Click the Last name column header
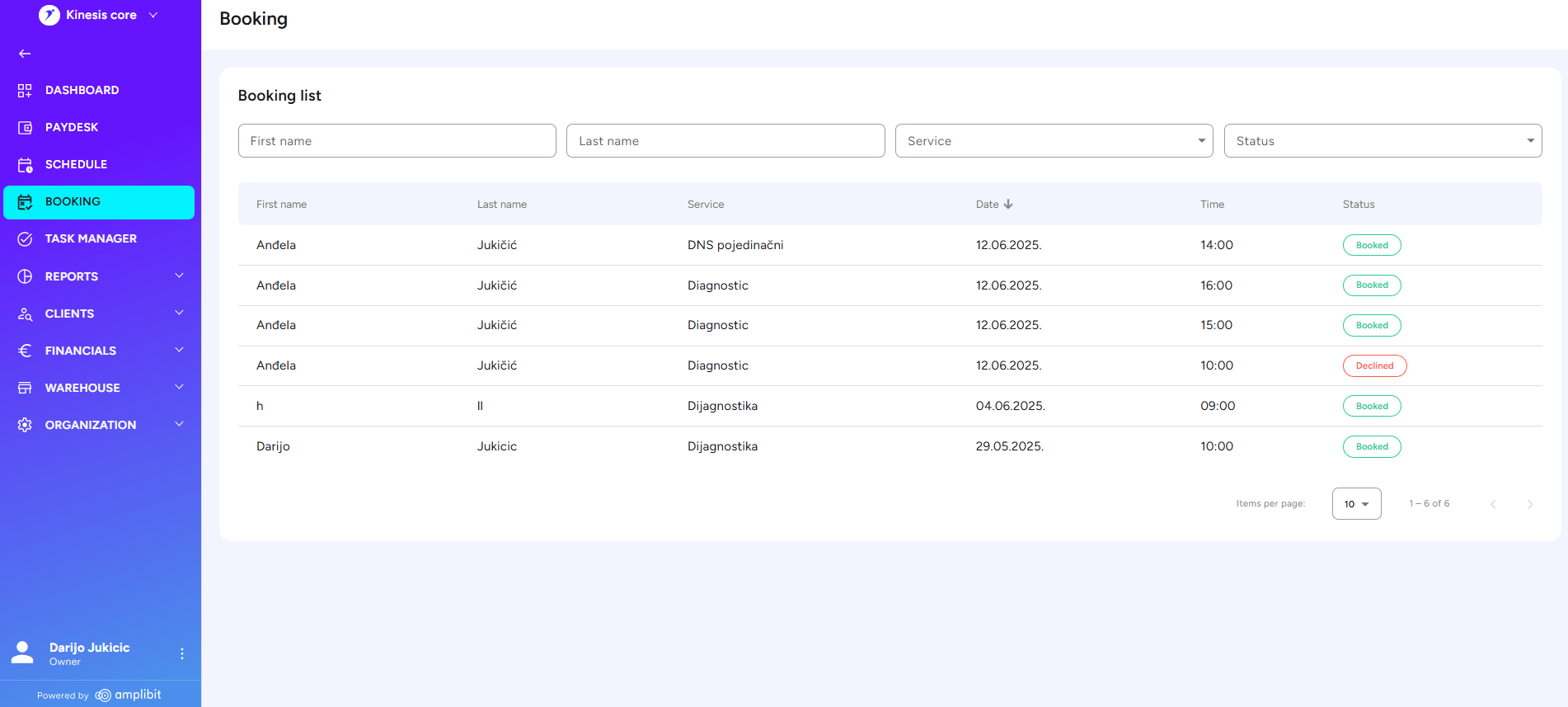 click(502, 205)
